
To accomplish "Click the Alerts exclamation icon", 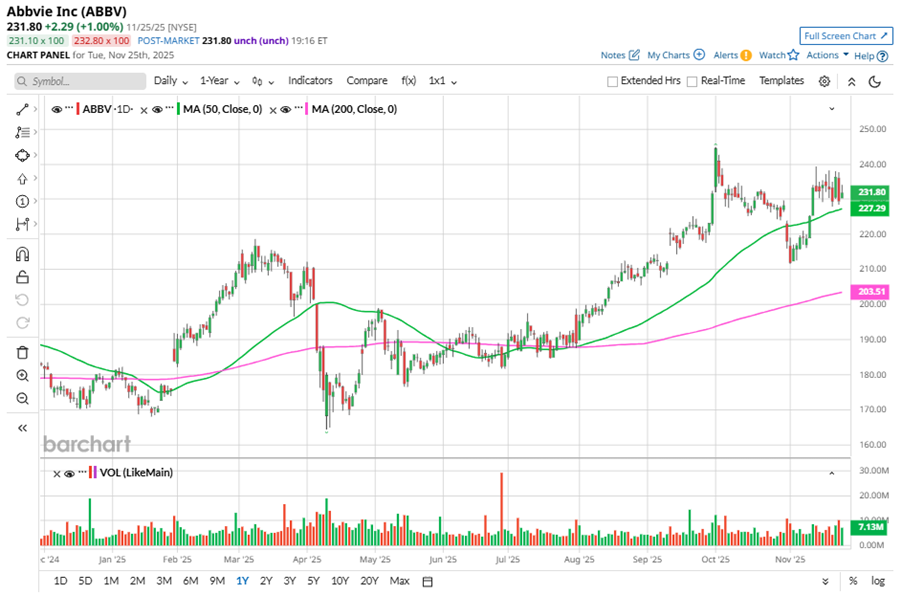I will [746, 55].
